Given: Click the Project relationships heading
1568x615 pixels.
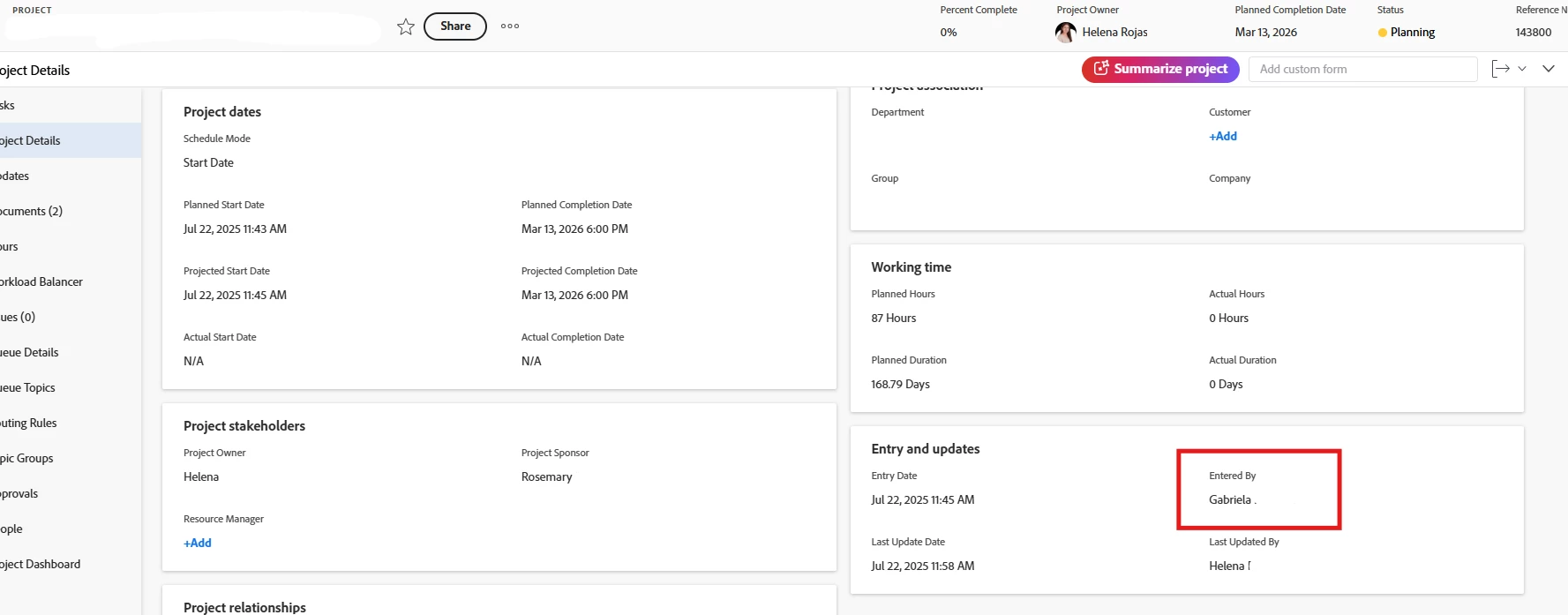Looking at the screenshot, I should 244,607.
